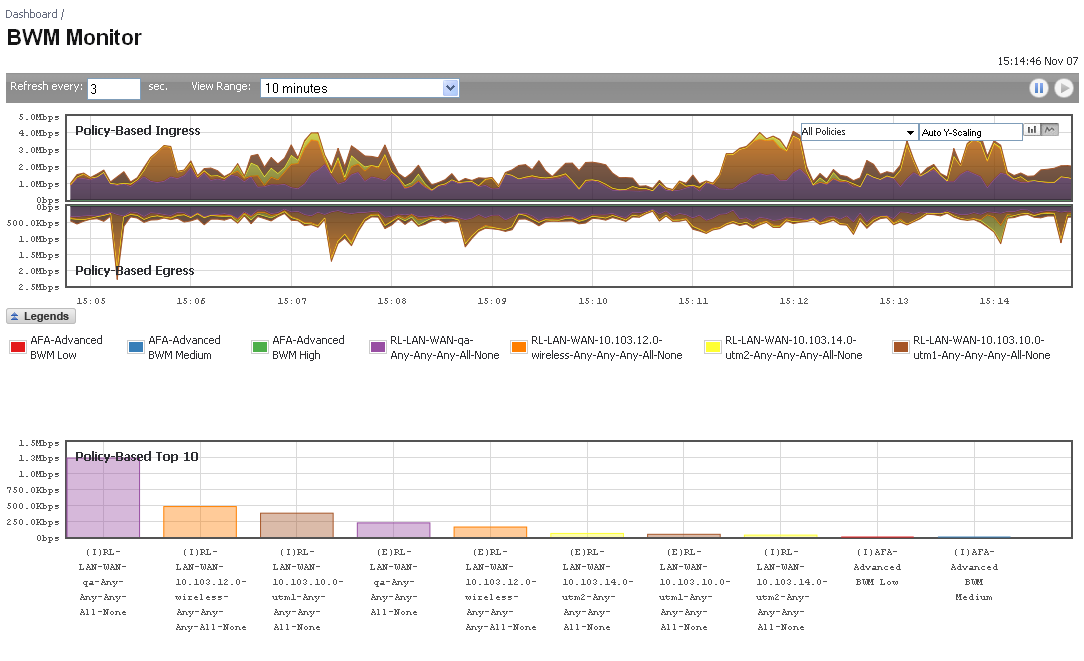Click the 15:08 time axis label
Screen dimensions: 1084x661
coord(392,301)
